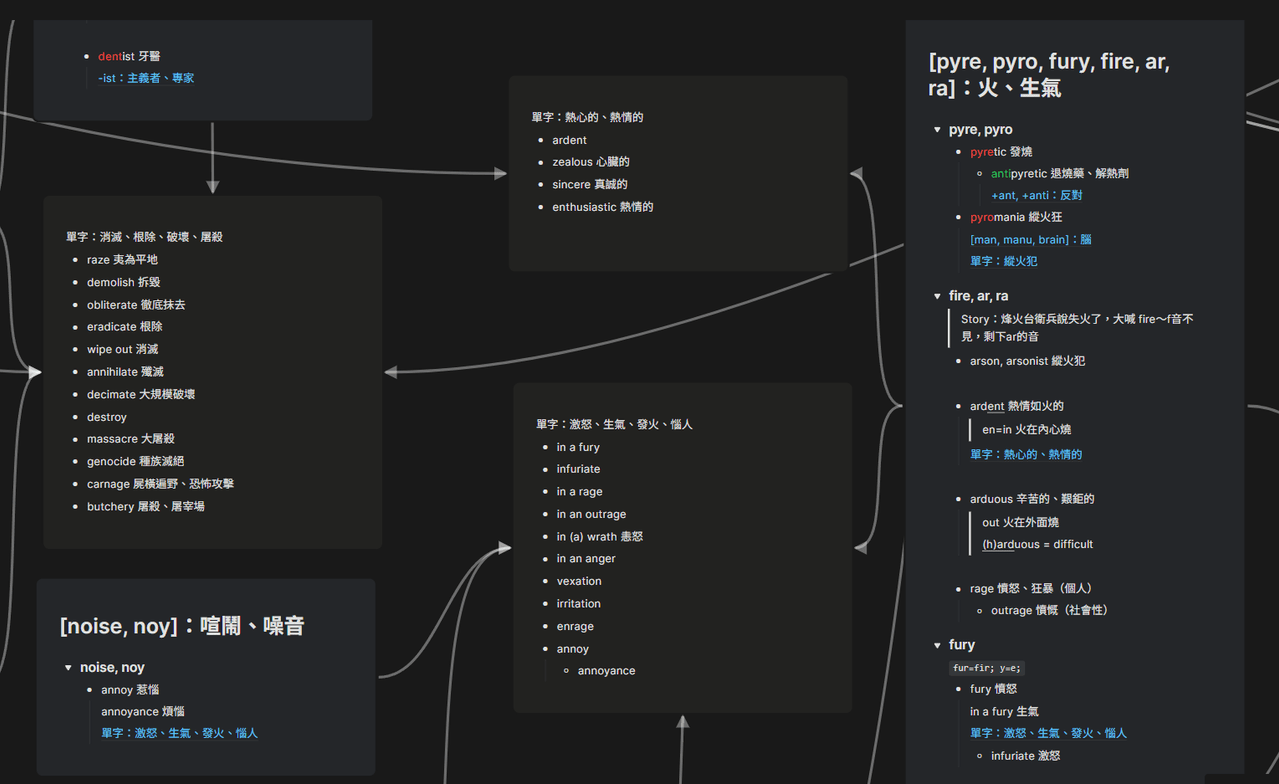1279x784 pixels.
Task: Follow the "[man, manu, brain]：腦" link
Action: click(x=1030, y=239)
